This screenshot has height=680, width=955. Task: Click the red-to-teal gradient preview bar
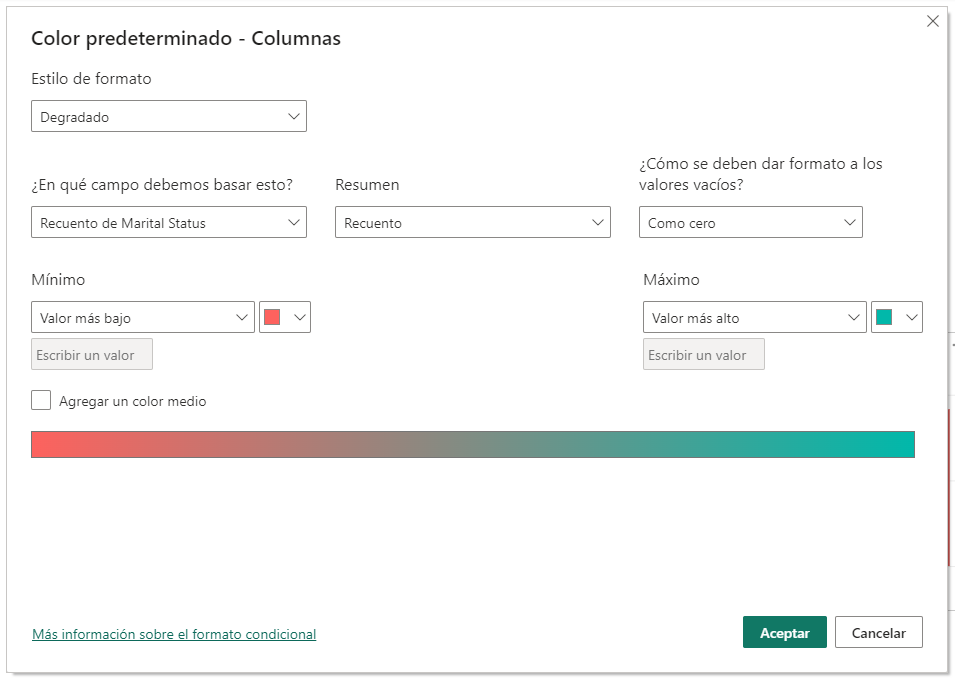[x=472, y=445]
